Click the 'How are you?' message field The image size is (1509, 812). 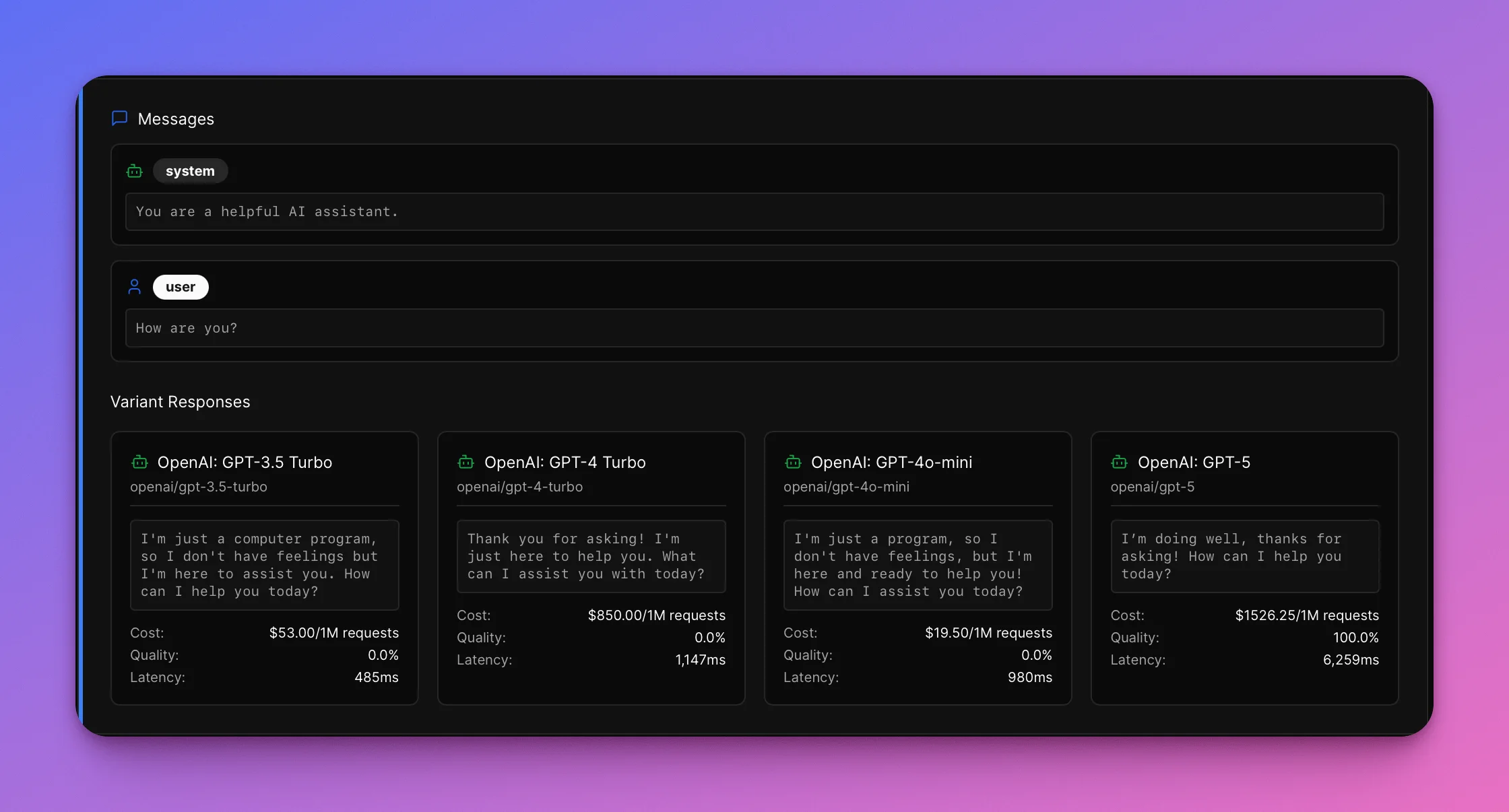[x=754, y=328]
